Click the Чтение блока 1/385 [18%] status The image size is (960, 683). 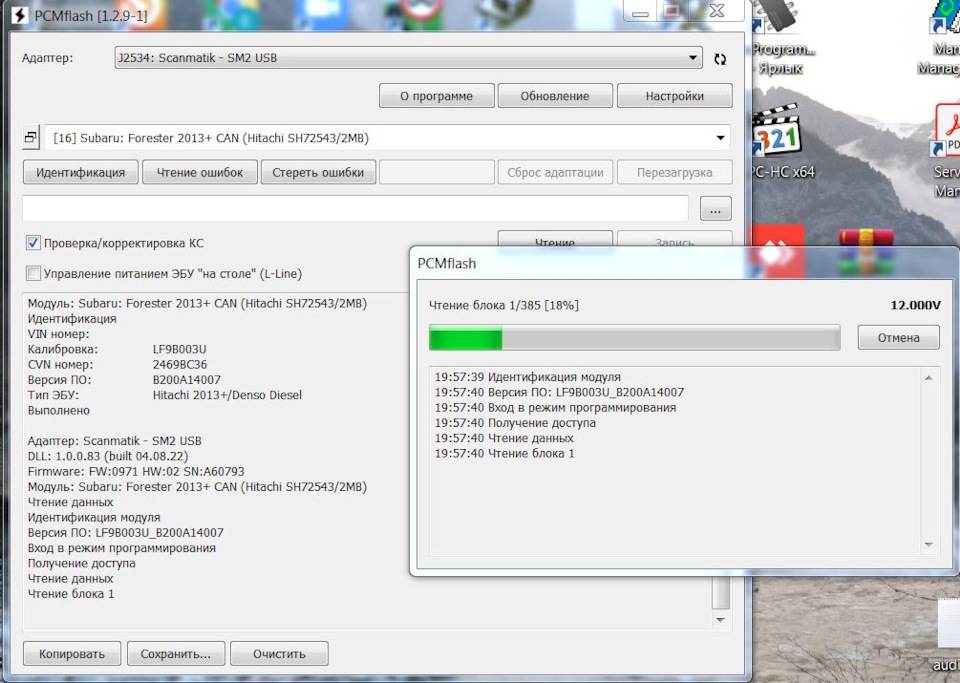pyautogui.click(x=504, y=305)
